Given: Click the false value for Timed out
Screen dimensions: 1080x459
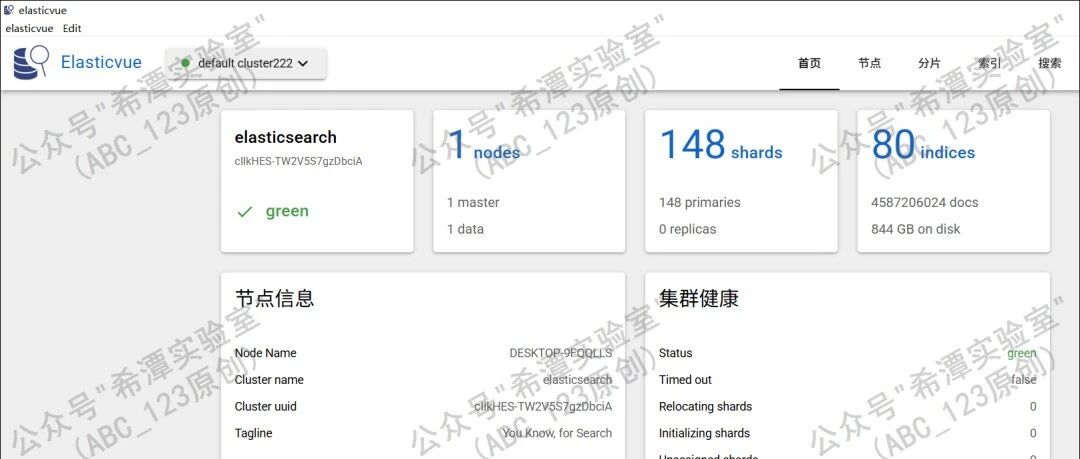Looking at the screenshot, I should click(x=1024, y=380).
